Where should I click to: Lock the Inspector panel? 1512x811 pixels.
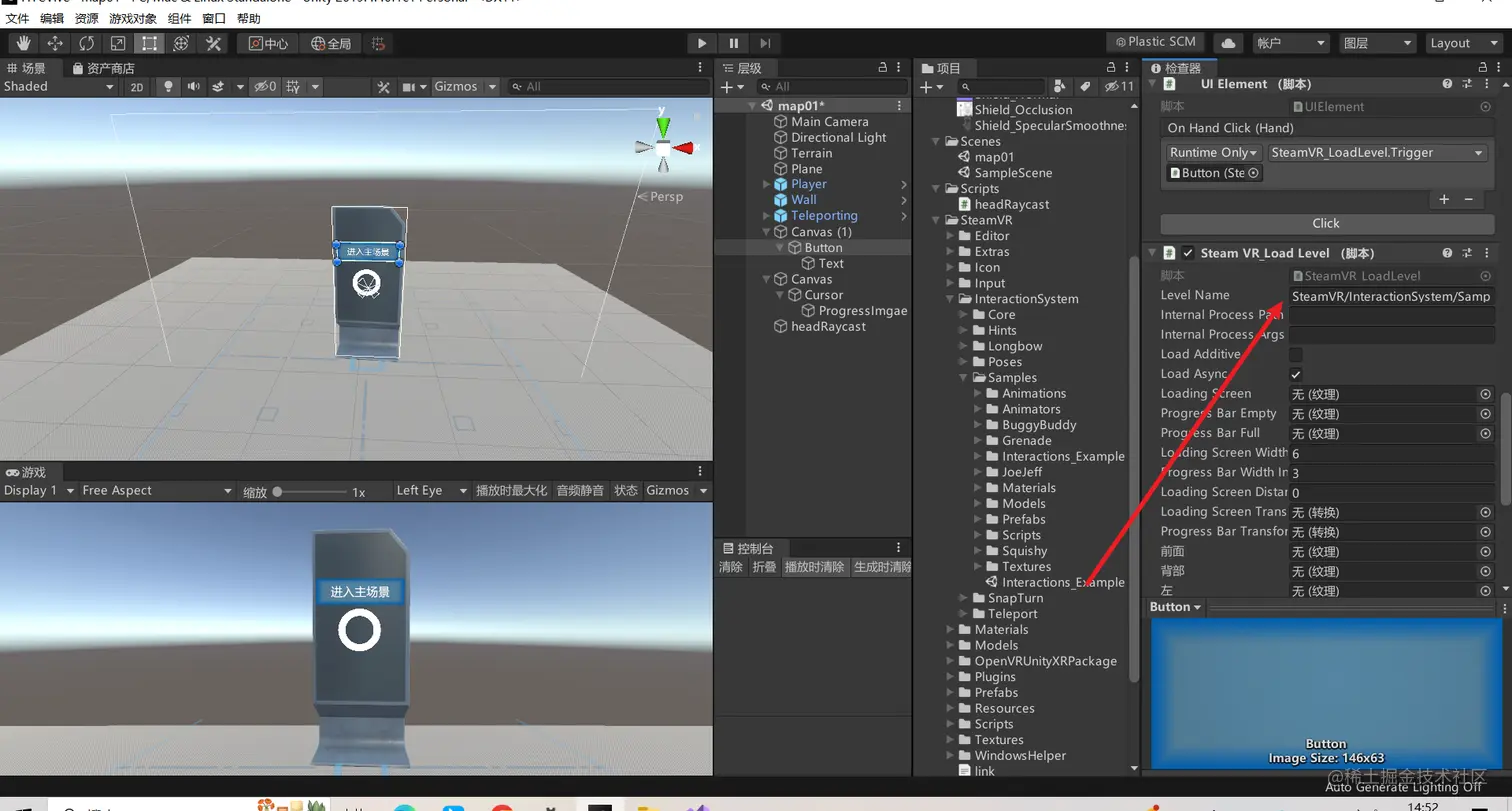pos(1482,67)
